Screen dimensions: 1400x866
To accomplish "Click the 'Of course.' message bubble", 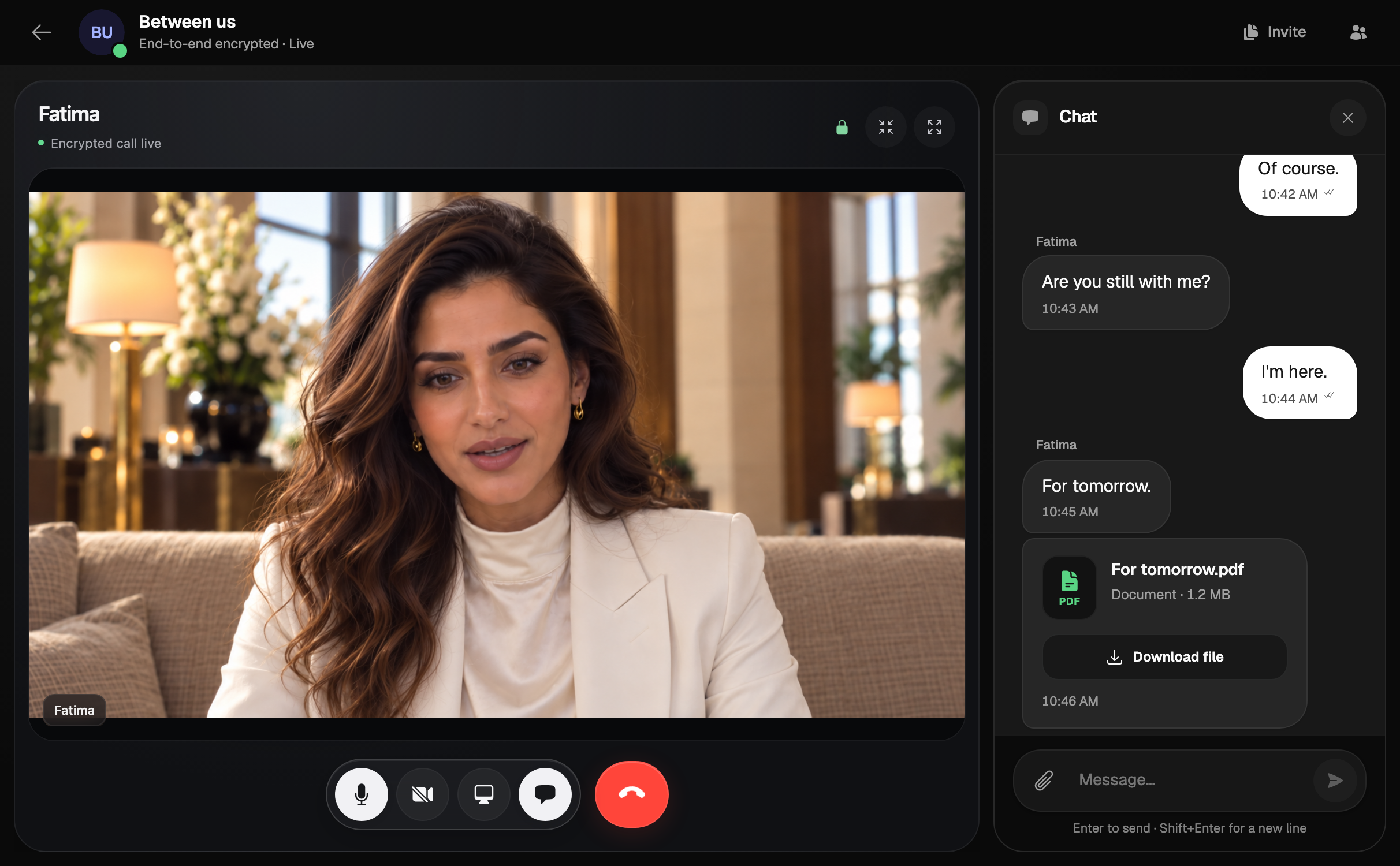I will (x=1298, y=185).
